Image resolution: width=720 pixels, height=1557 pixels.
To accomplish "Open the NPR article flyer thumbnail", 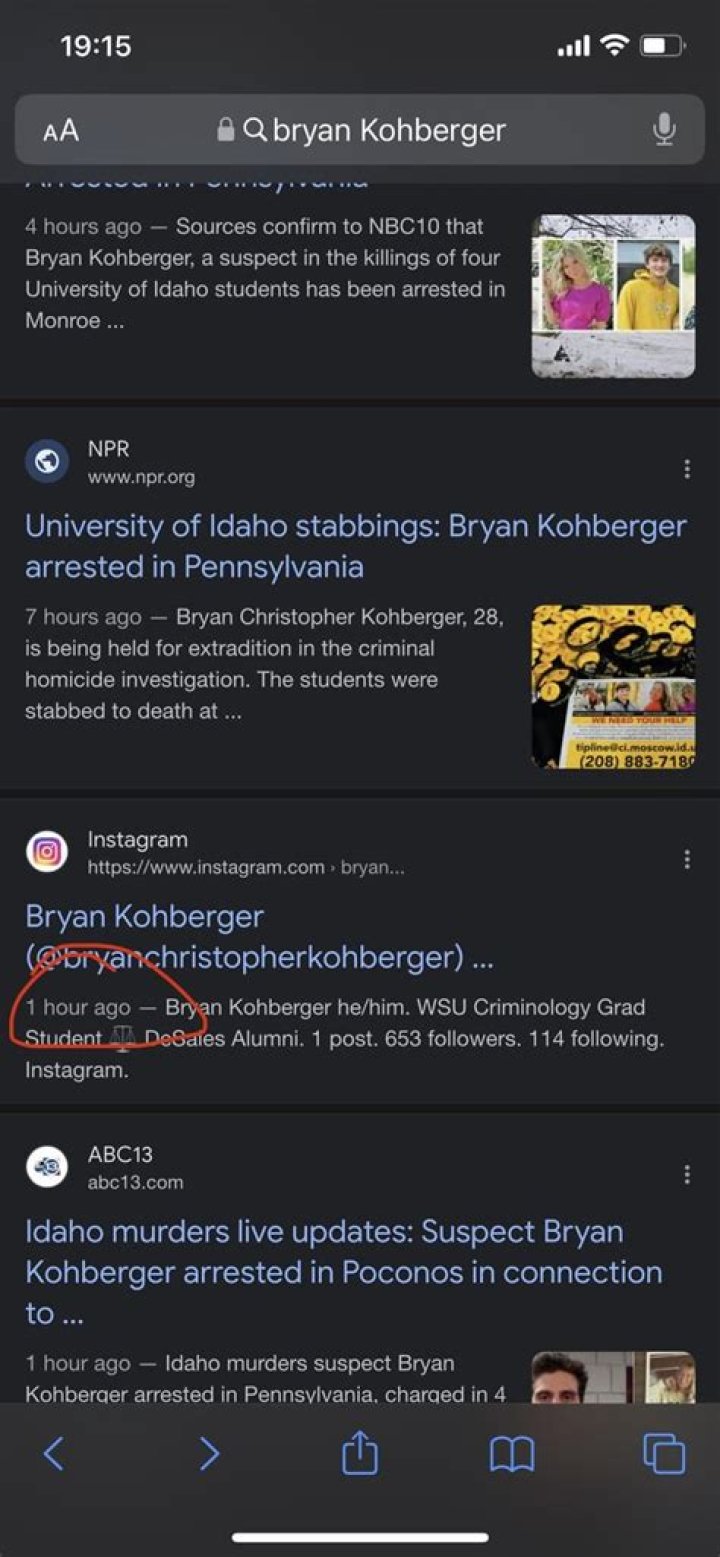I will pyautogui.click(x=613, y=687).
